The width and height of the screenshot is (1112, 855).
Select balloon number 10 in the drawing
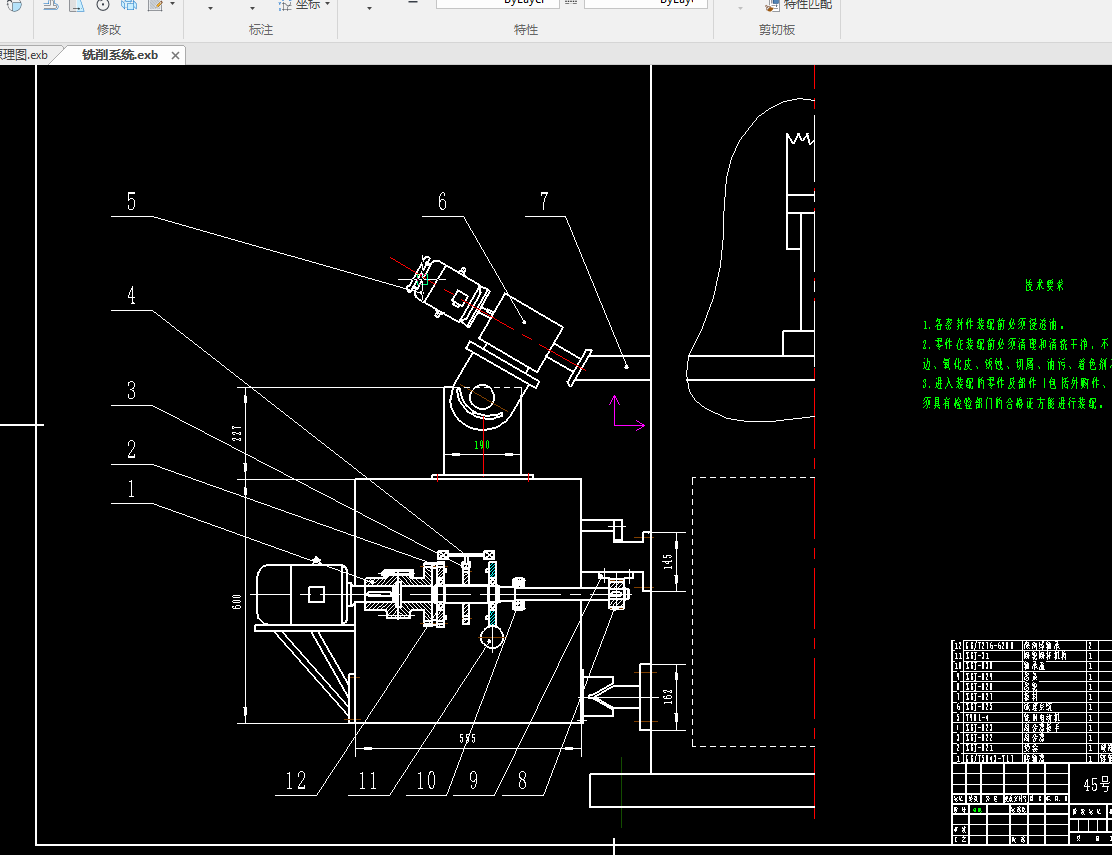tap(426, 781)
